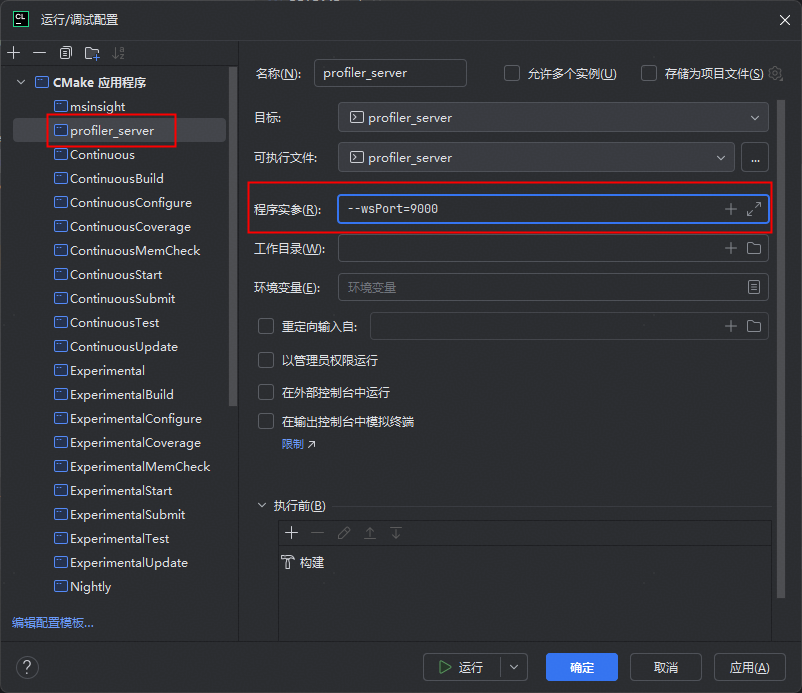Enable 以管理员权限运行 checkbox
The image size is (802, 693).
266,360
